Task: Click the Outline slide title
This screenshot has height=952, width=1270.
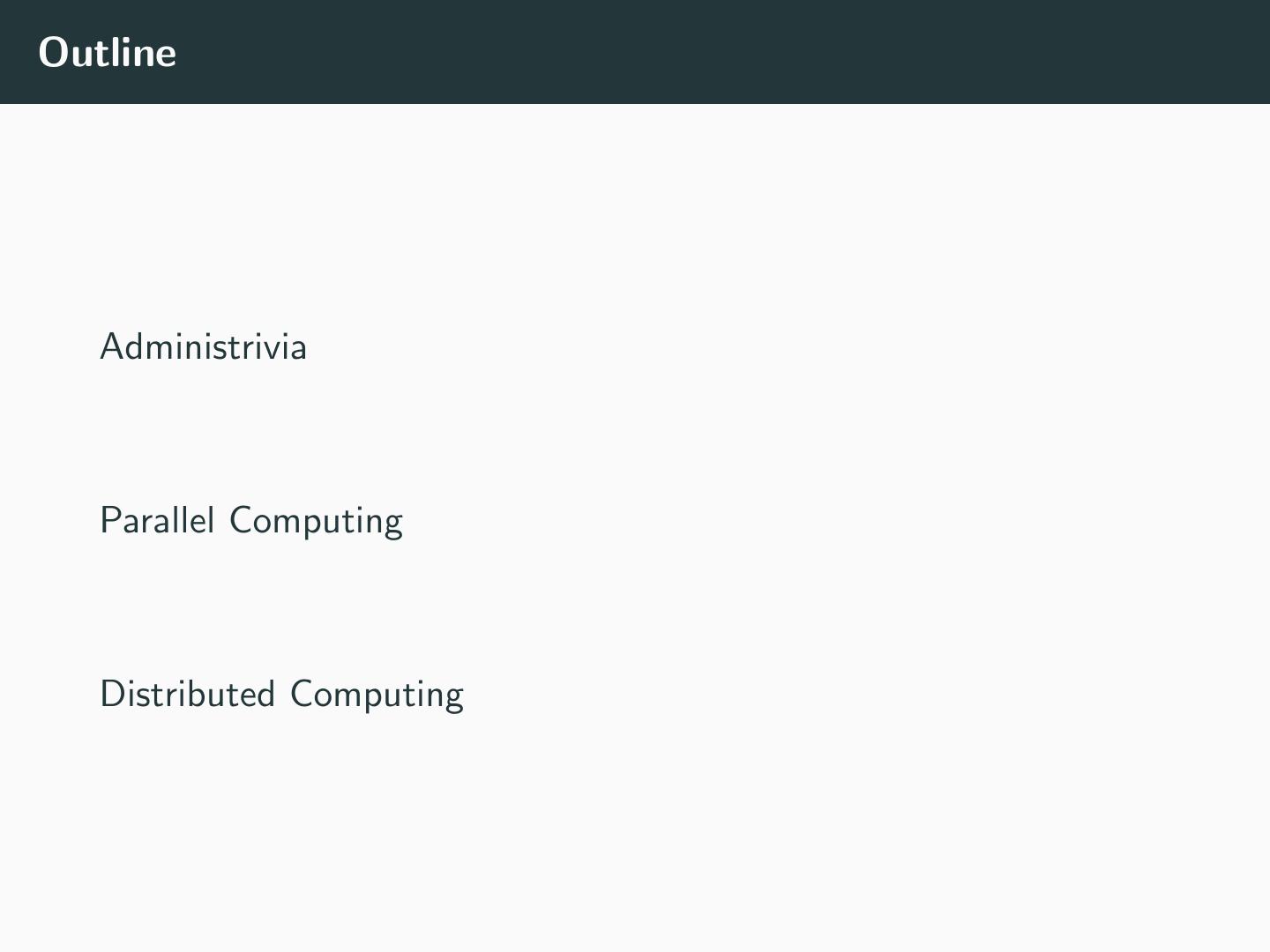Action: click(x=107, y=52)
